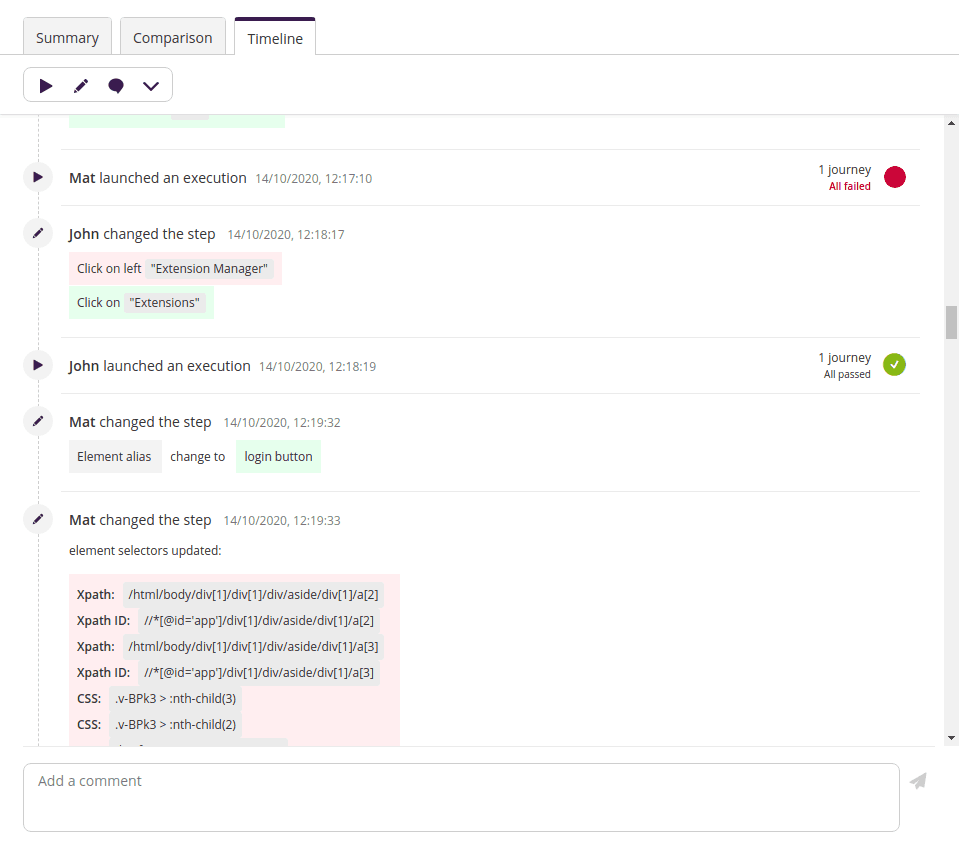The image size is (959, 858).
Task: Select the Timeline tab
Action: point(275,38)
